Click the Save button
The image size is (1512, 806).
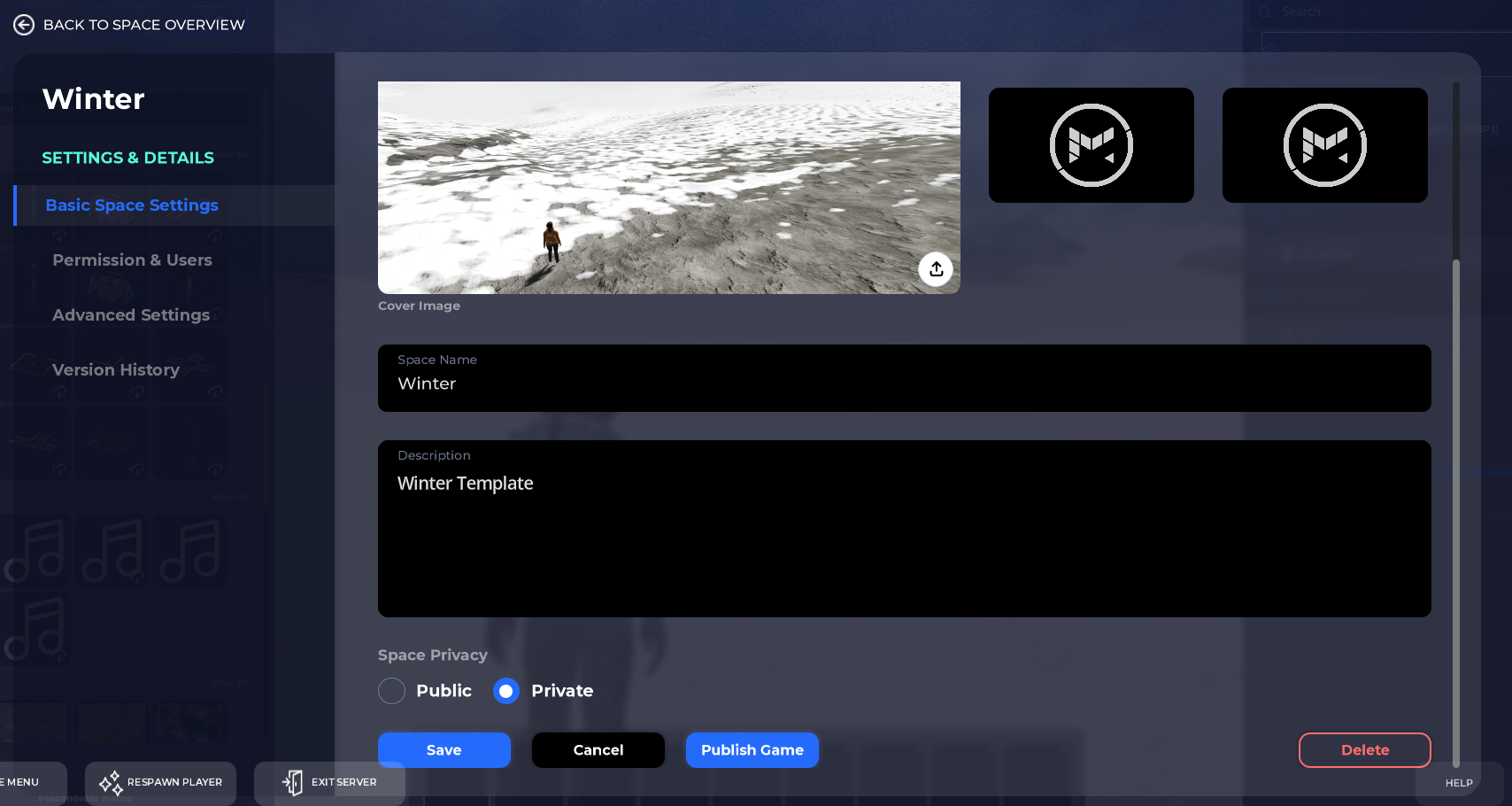pyautogui.click(x=444, y=749)
